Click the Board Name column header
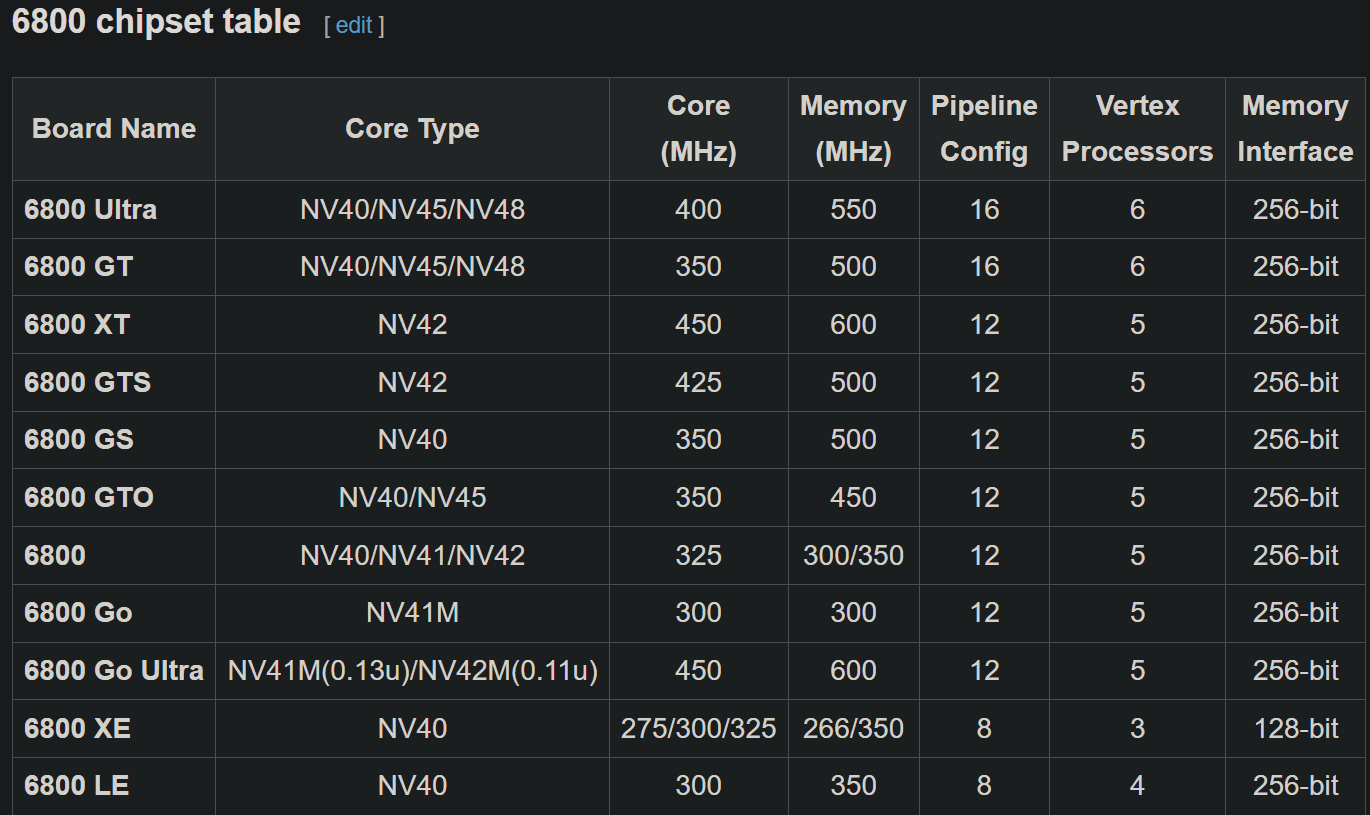 click(114, 129)
